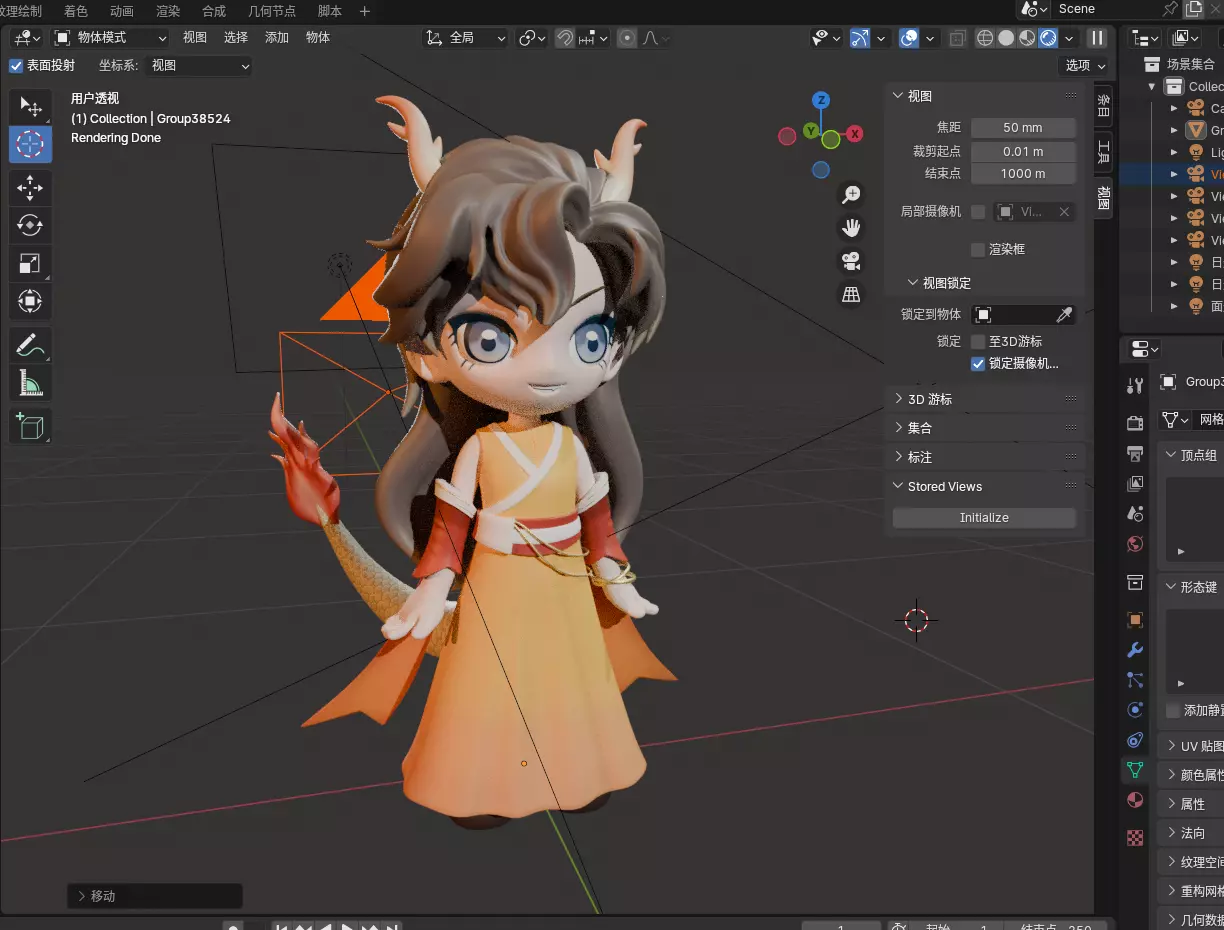The height and width of the screenshot is (930, 1224).
Task: Open the 全局 transform orientation dropdown
Action: point(466,38)
